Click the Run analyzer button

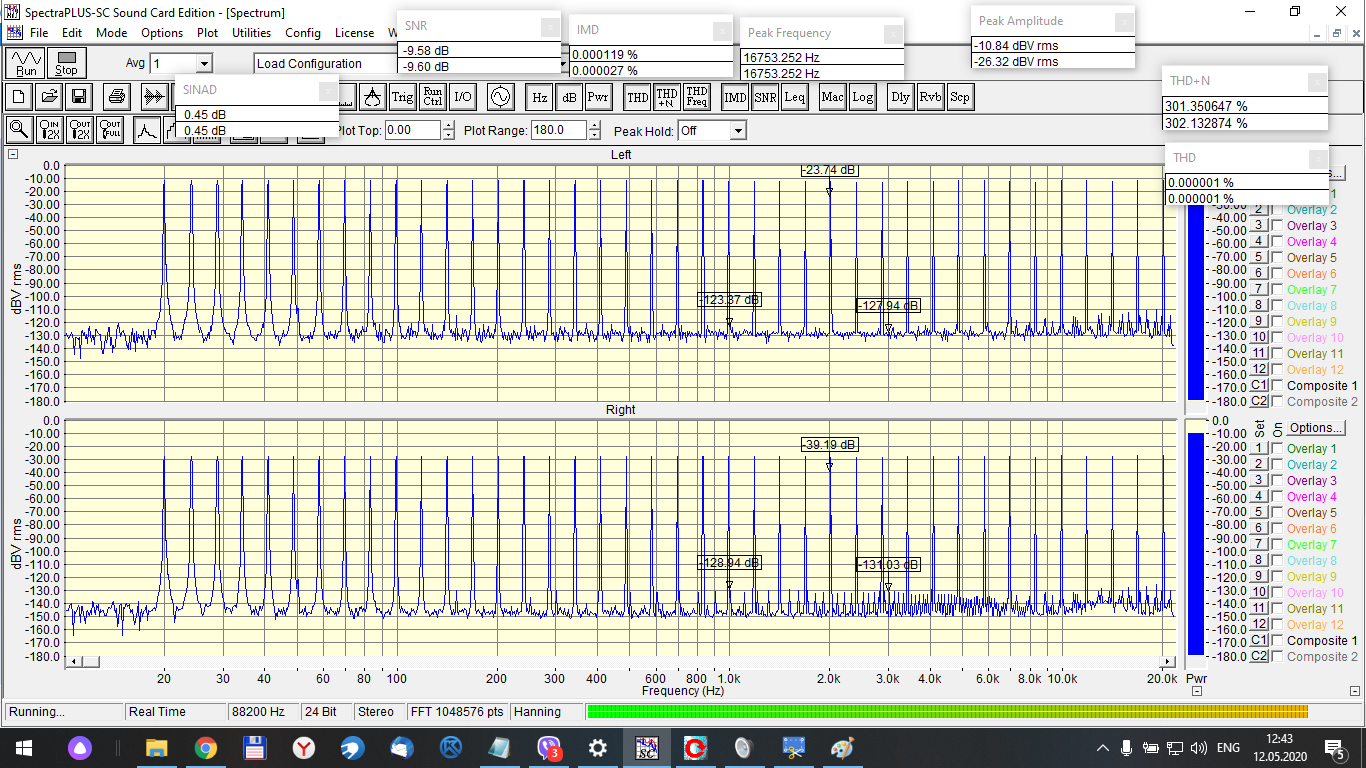point(26,64)
